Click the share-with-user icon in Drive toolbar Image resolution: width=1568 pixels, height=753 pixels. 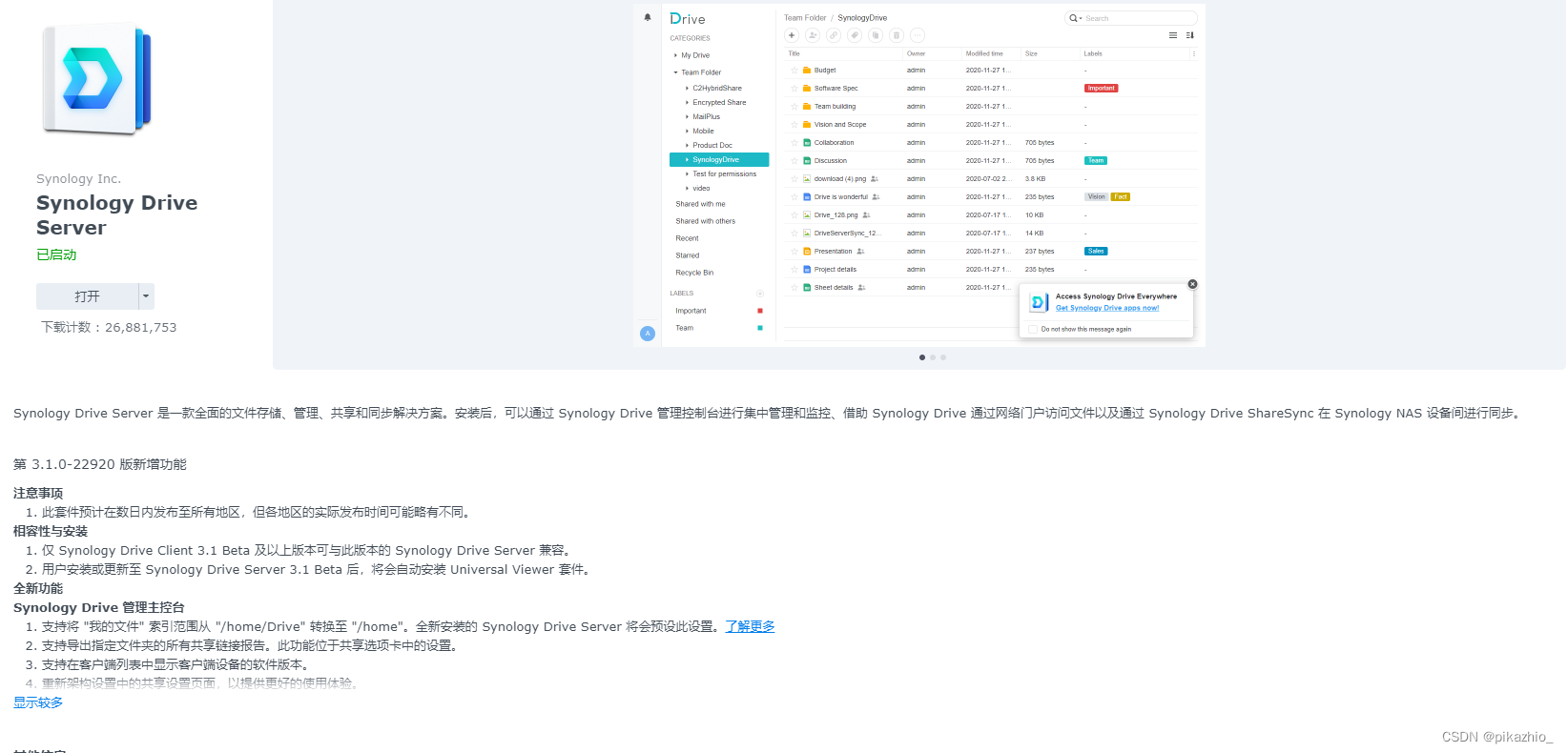pyautogui.click(x=813, y=35)
